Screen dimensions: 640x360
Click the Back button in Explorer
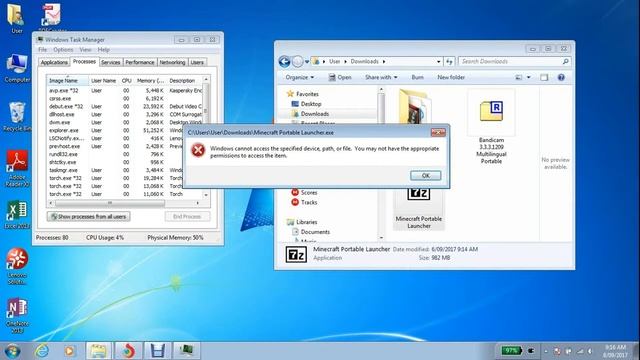click(284, 62)
